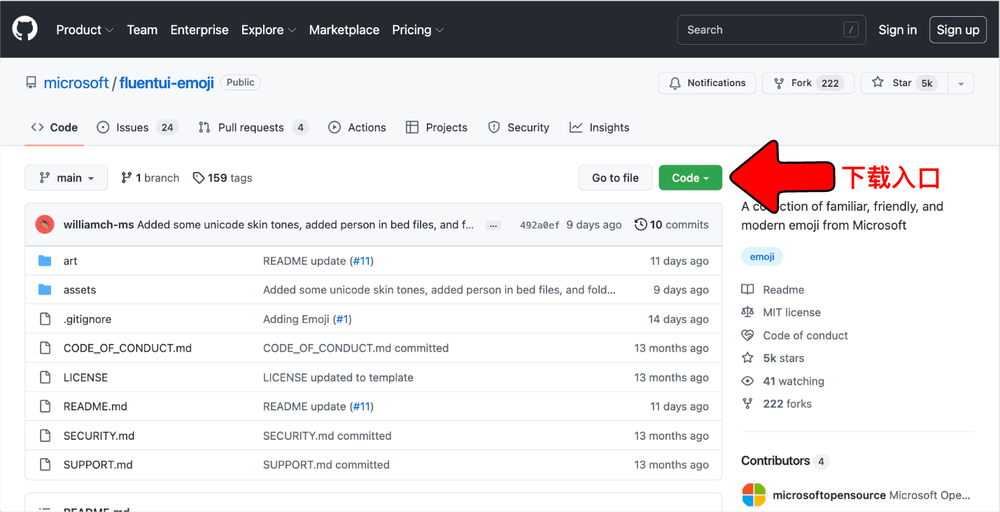
Task: Click the LICENSE file icon
Action: [x=45, y=377]
